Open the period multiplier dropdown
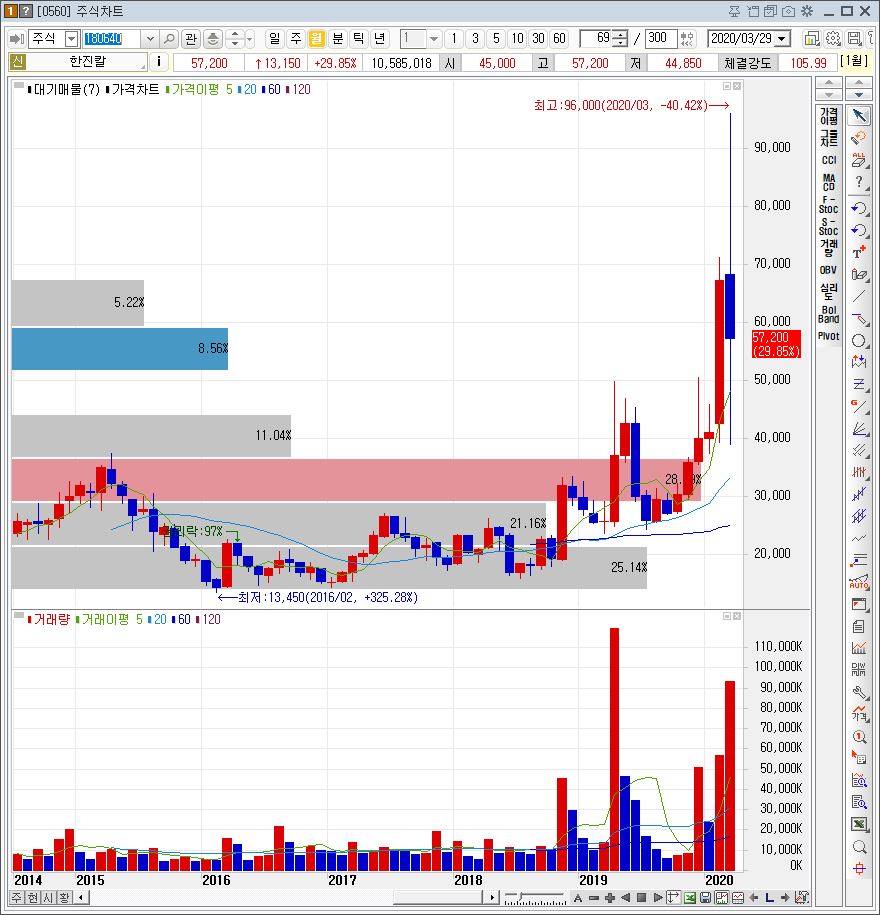 point(434,38)
